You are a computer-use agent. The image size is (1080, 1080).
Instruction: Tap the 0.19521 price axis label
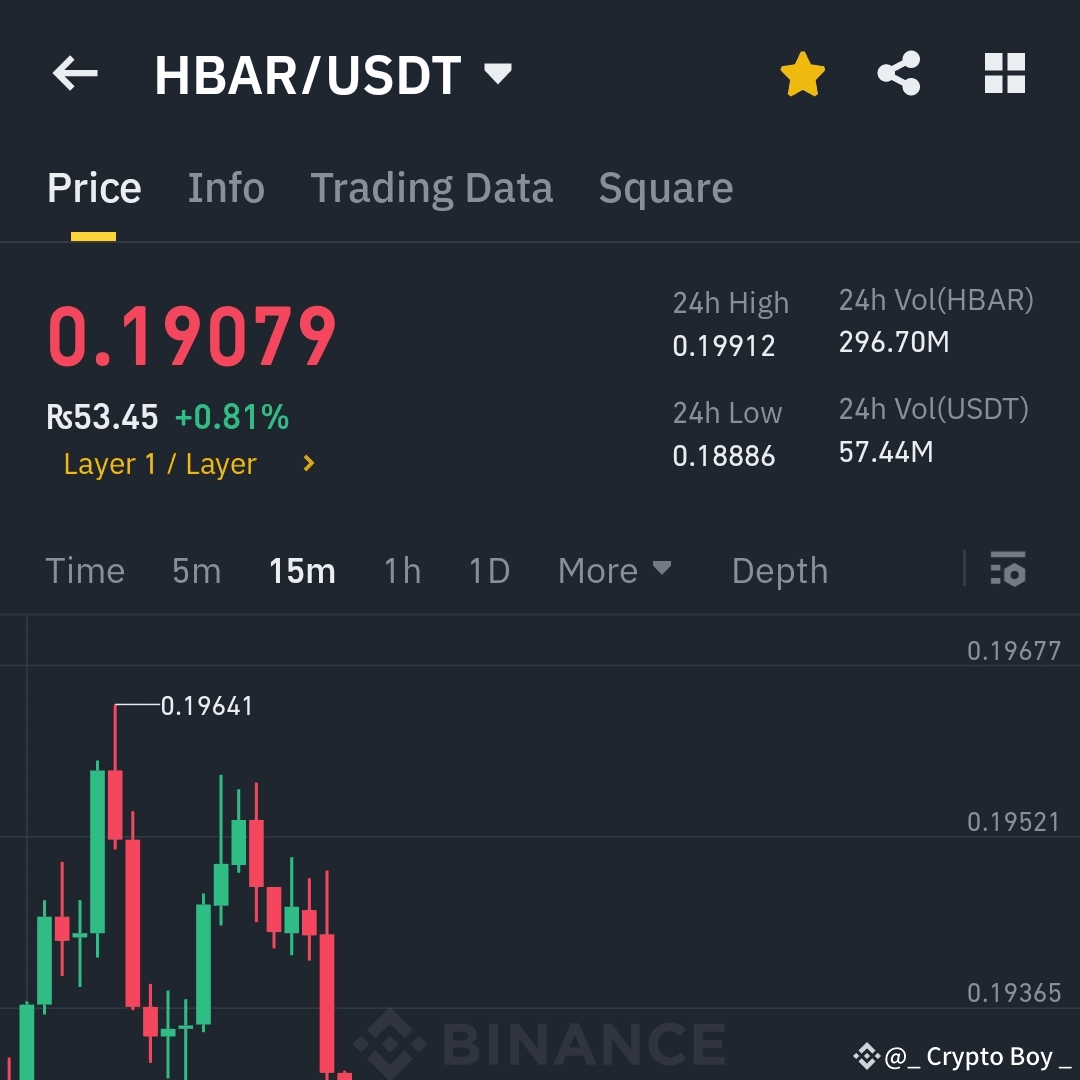click(x=1014, y=822)
